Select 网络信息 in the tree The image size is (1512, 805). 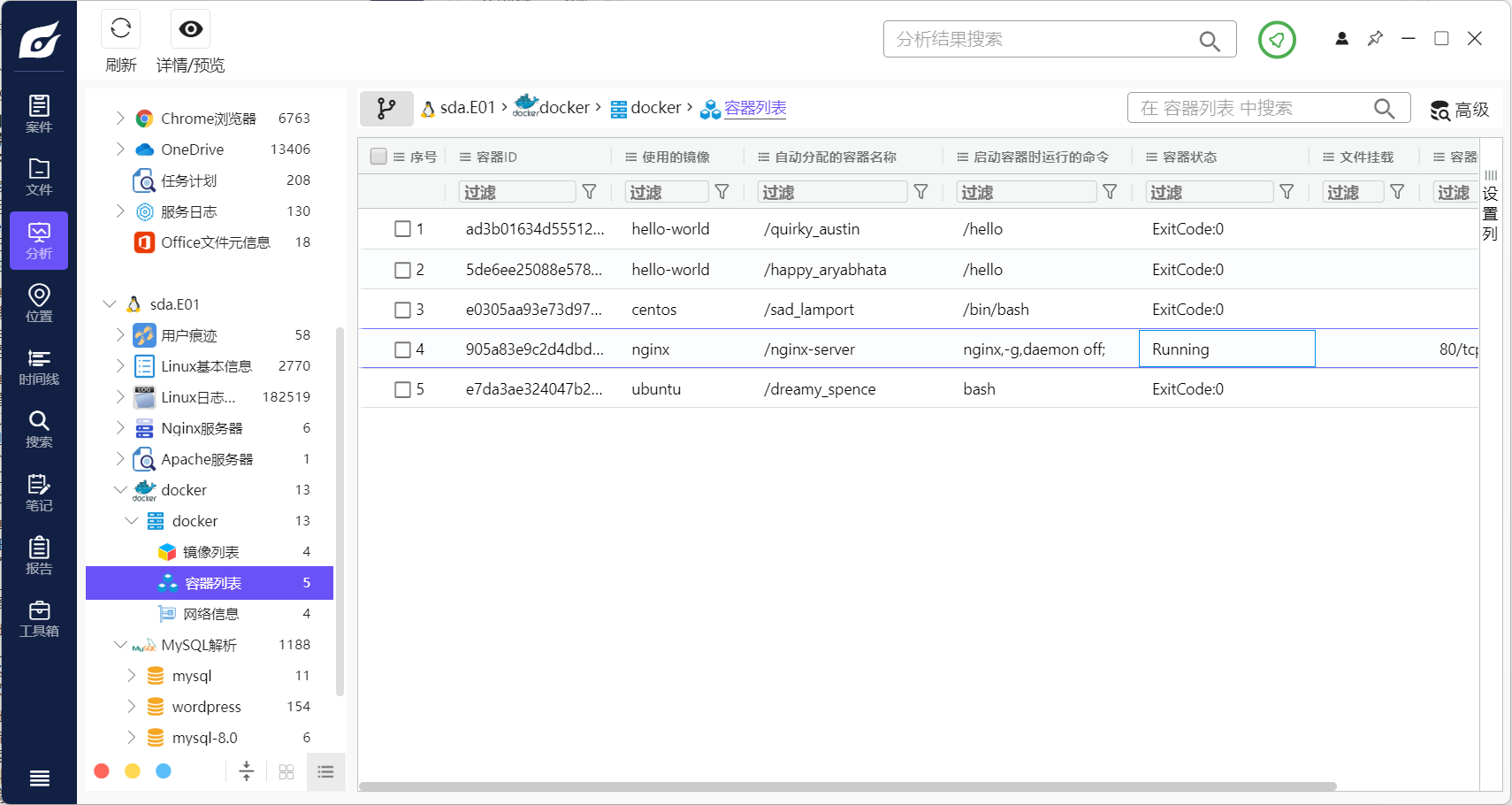[x=210, y=614]
